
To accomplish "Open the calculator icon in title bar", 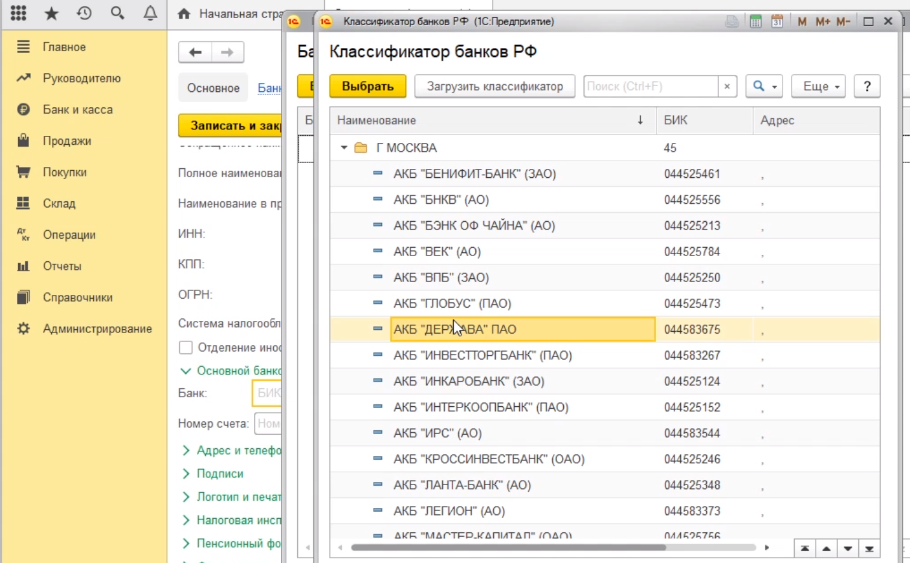I will click(x=756, y=21).
